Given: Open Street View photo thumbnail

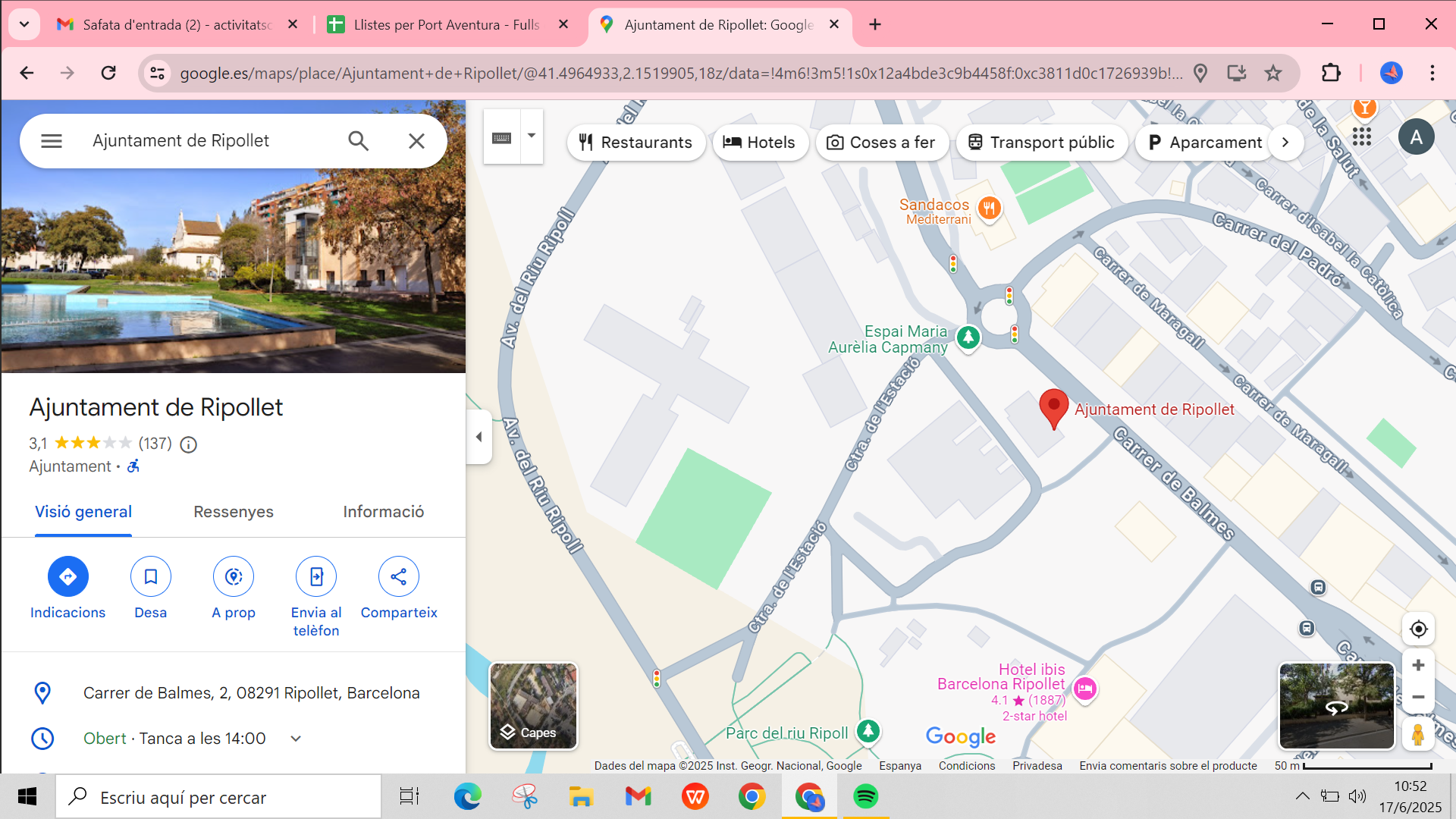Looking at the screenshot, I should click(x=1336, y=705).
